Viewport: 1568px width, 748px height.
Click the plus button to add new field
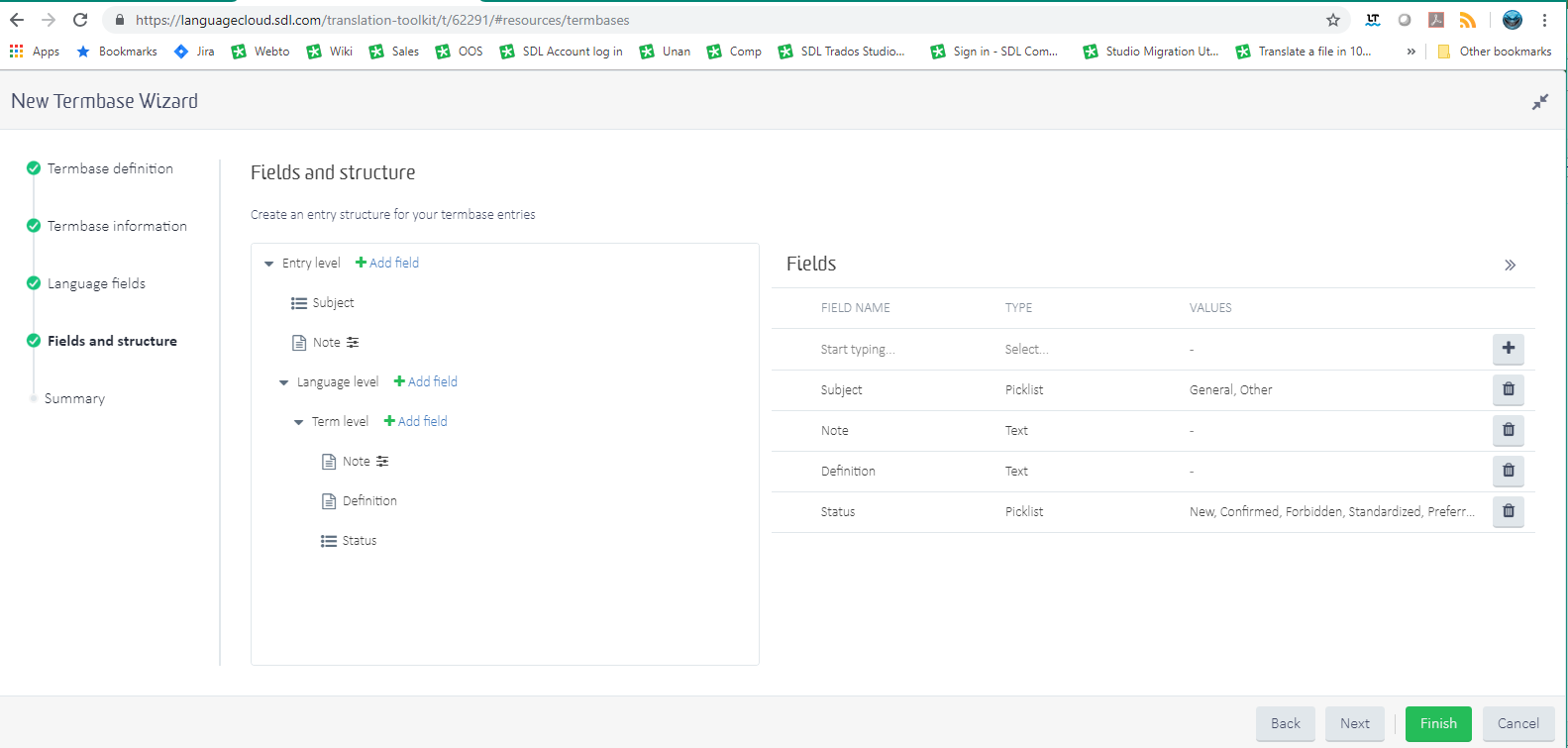(x=1508, y=349)
